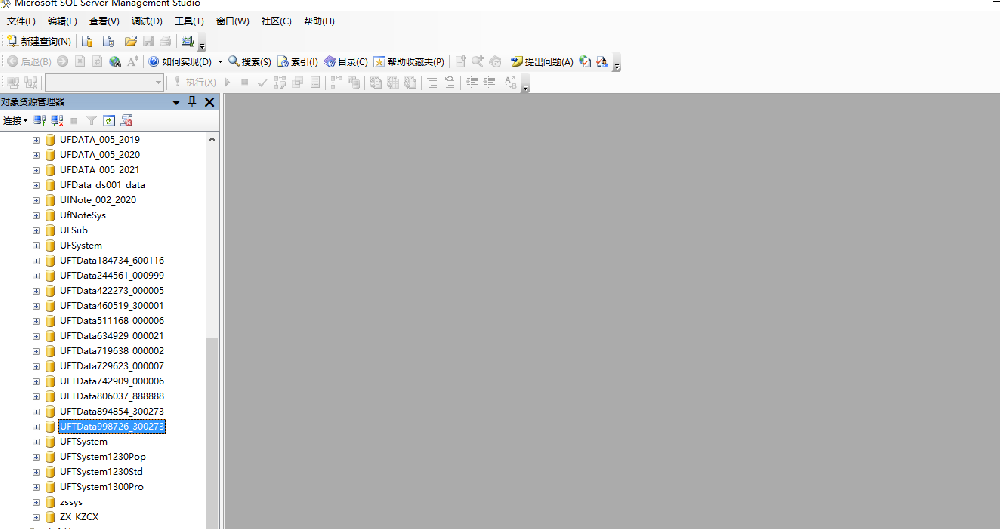Click the disconnect server icon in Object Explorer
This screenshot has width=1000, height=529.
(57, 121)
